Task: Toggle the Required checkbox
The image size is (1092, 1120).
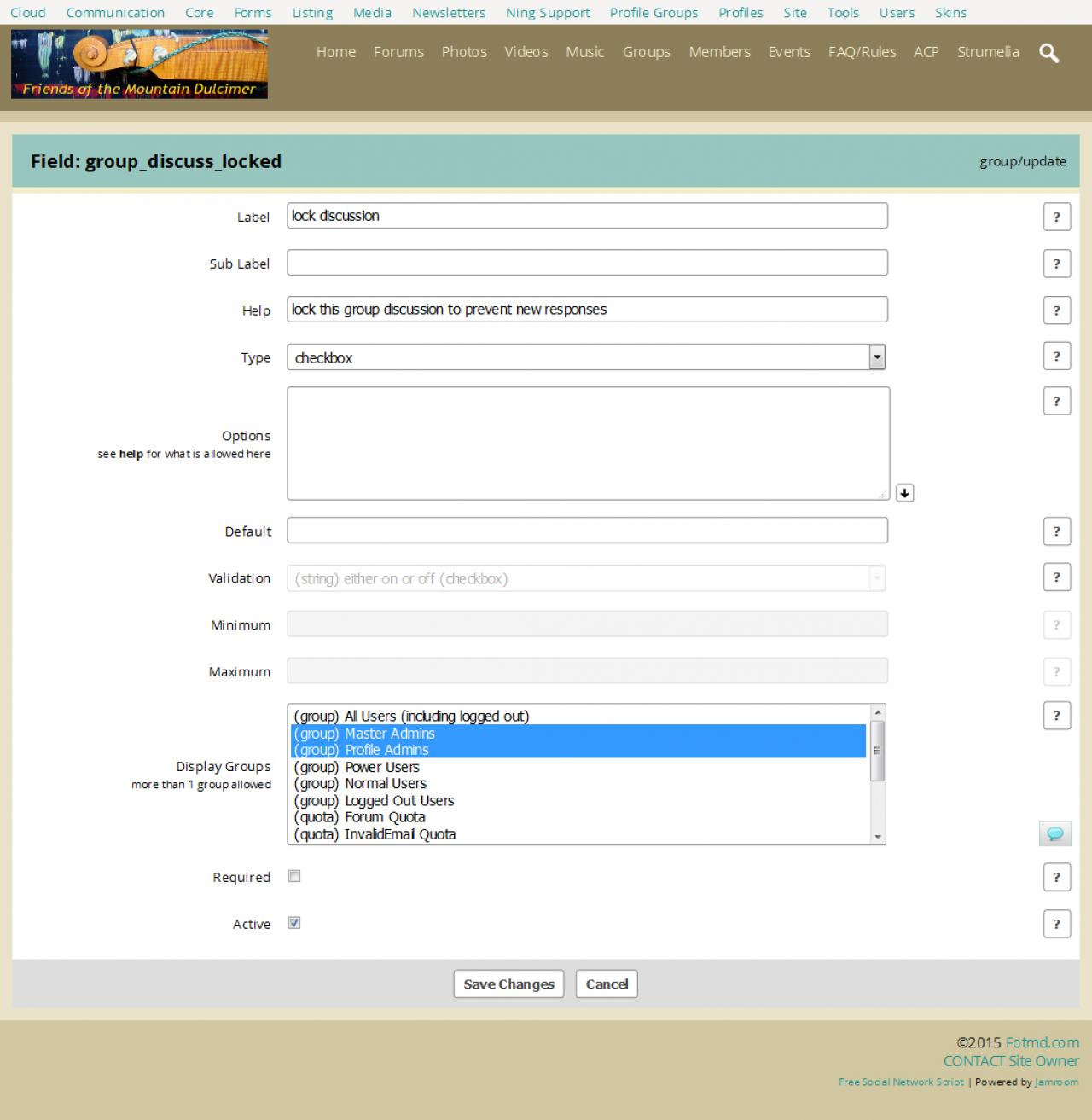Action: pyautogui.click(x=294, y=876)
